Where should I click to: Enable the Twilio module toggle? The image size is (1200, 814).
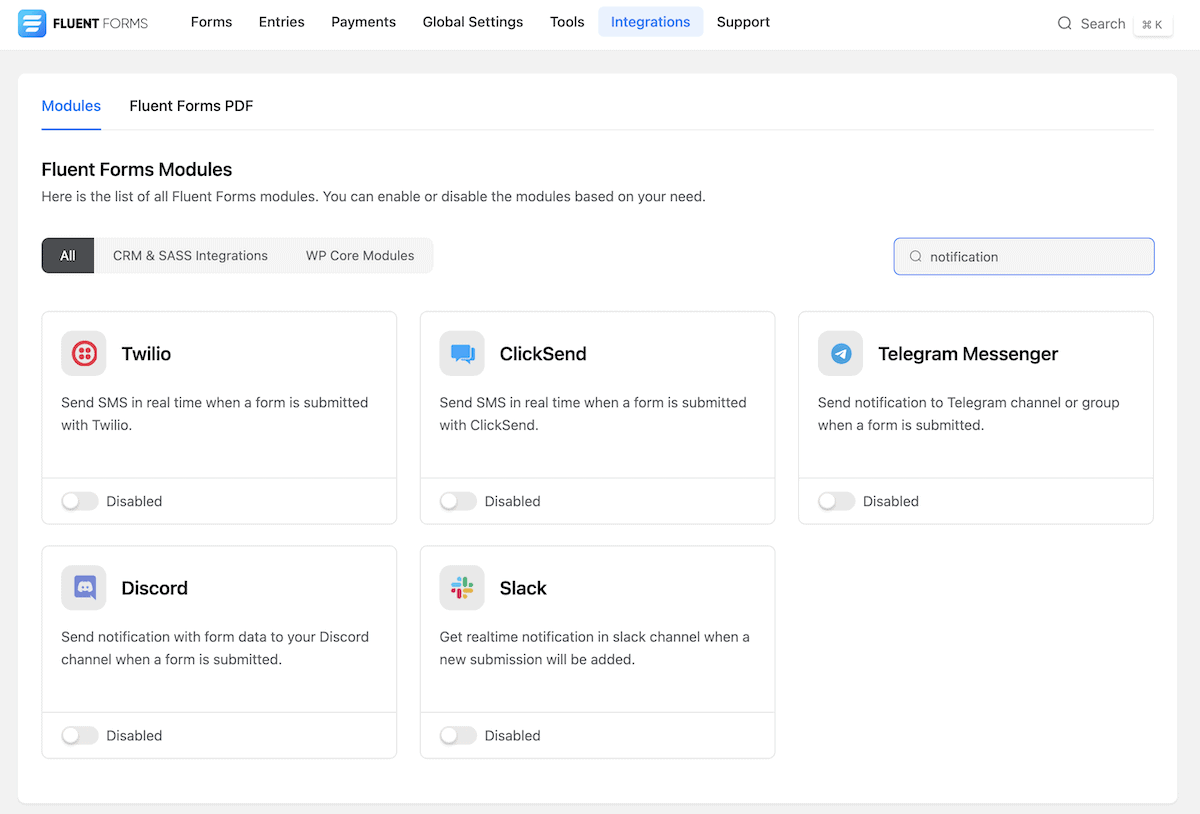pyautogui.click(x=80, y=501)
